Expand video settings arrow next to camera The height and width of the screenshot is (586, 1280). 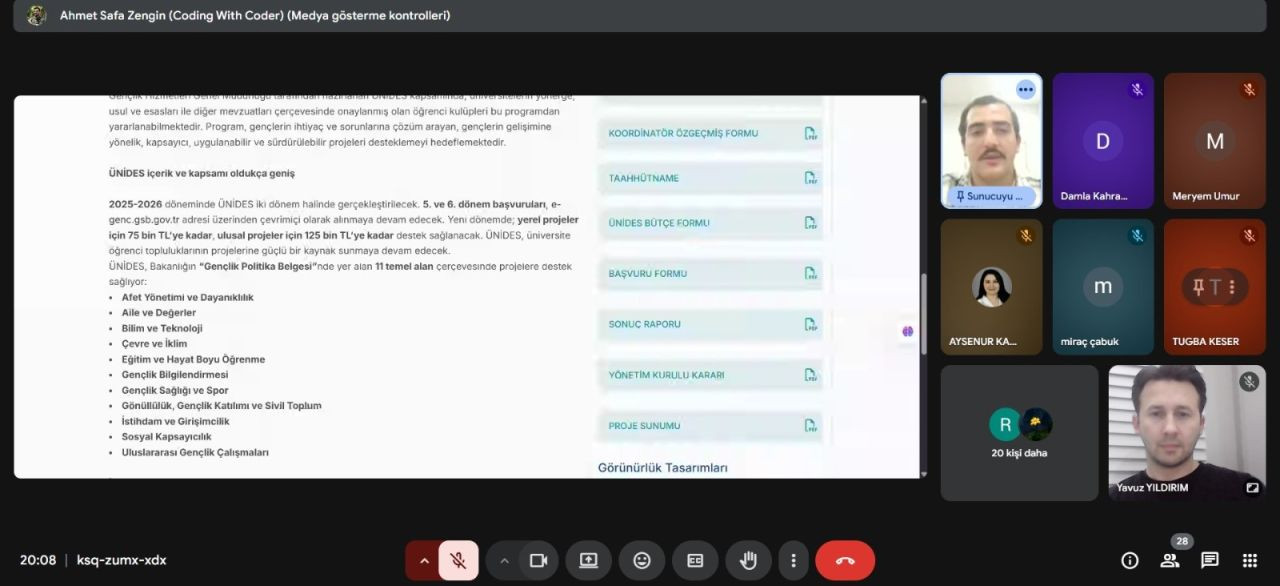(x=504, y=561)
